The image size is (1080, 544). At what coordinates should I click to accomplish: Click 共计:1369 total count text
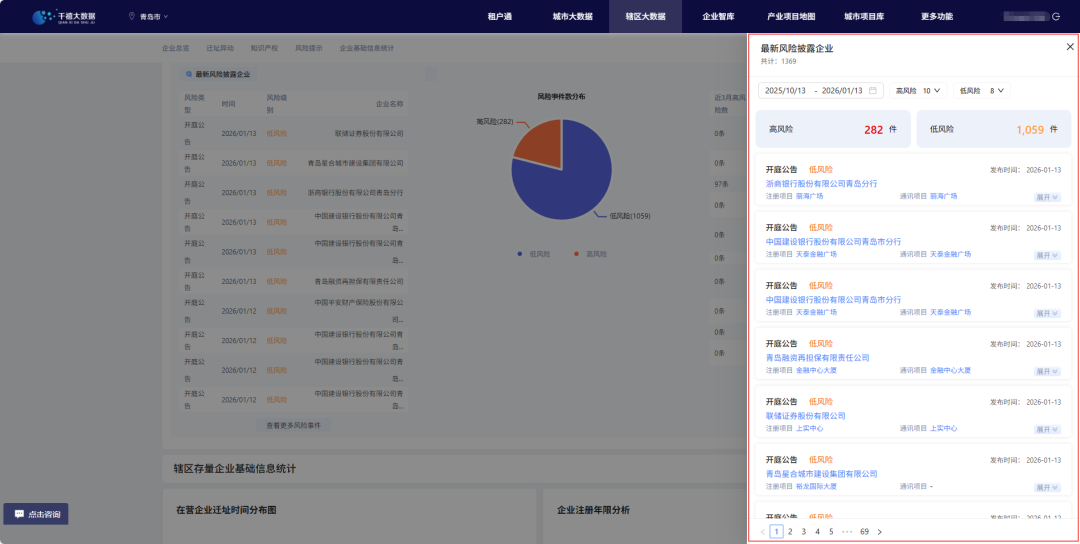(x=778, y=61)
